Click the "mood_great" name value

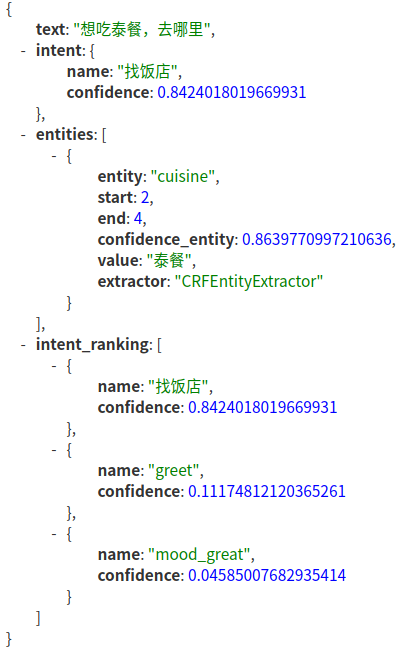199,555
